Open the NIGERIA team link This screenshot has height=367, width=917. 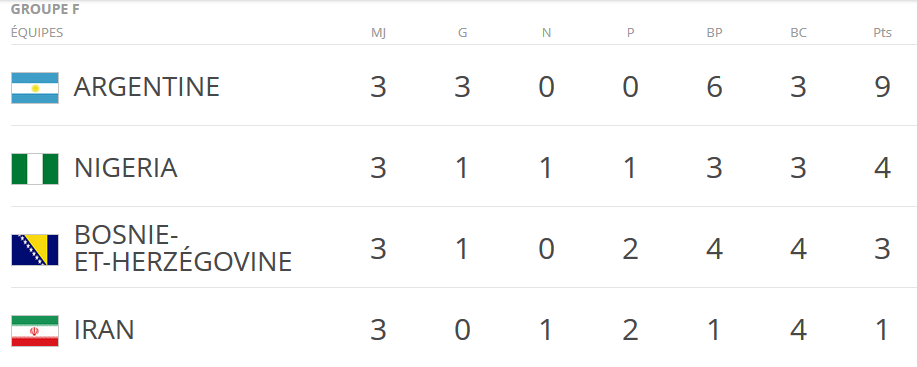(x=126, y=168)
